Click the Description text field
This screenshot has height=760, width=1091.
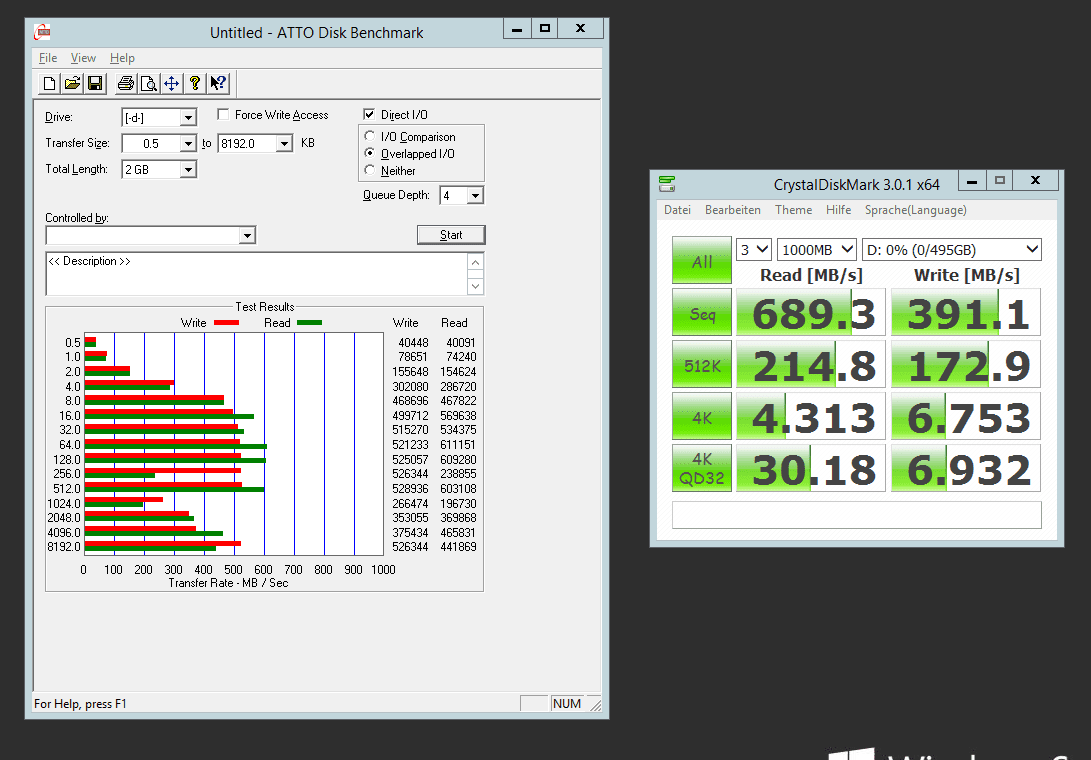coord(255,273)
